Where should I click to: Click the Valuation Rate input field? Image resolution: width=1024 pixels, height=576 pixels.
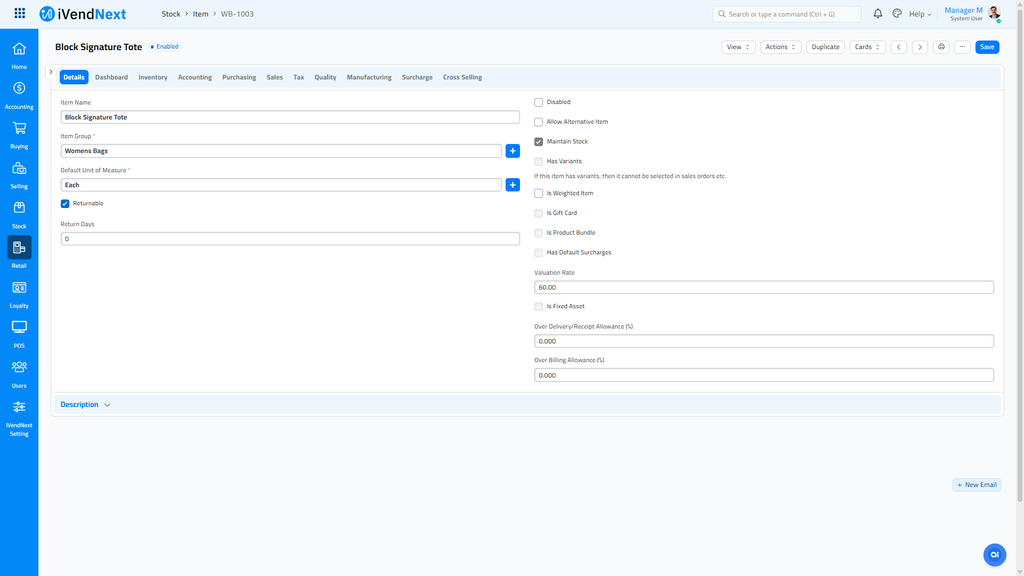[x=763, y=287]
